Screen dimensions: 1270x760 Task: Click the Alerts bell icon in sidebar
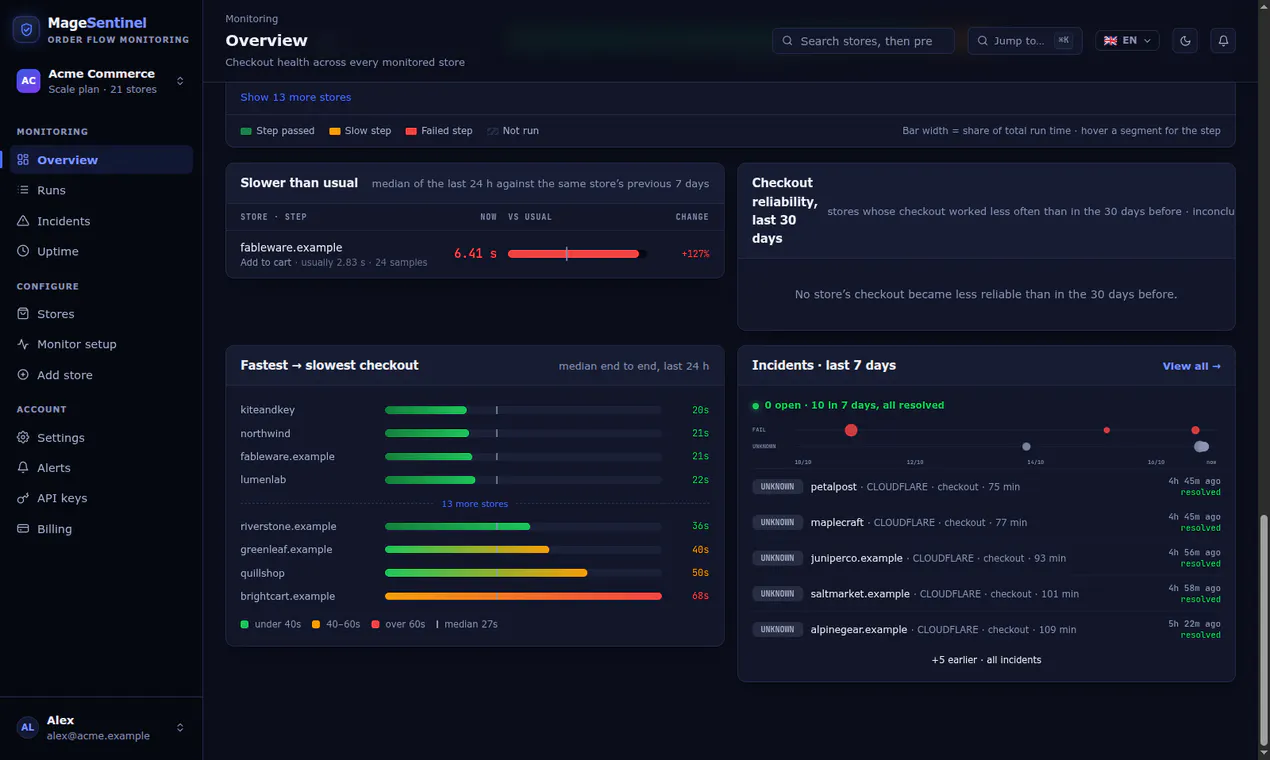pos(23,468)
